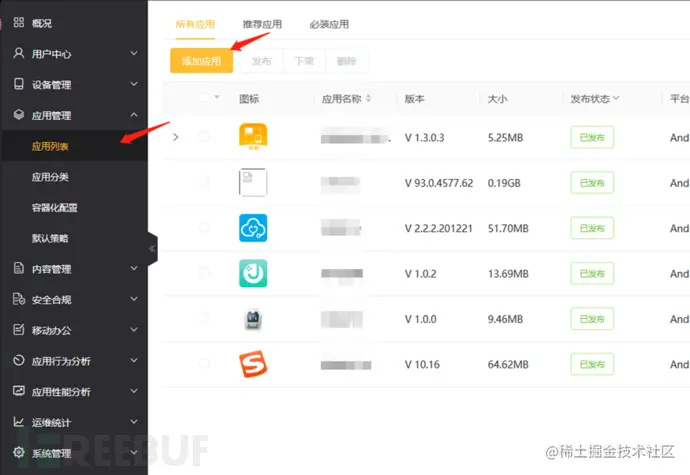Expand the 运维统计 menu chevron
Screen dimensions: 690x475
(134, 421)
